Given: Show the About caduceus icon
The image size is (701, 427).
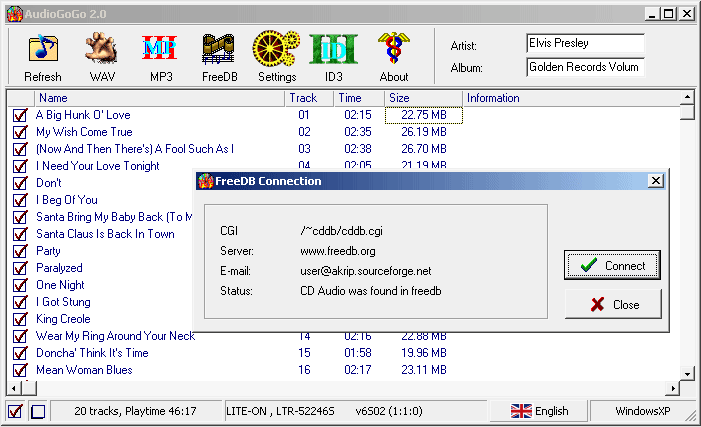Looking at the screenshot, I should click(x=393, y=47).
